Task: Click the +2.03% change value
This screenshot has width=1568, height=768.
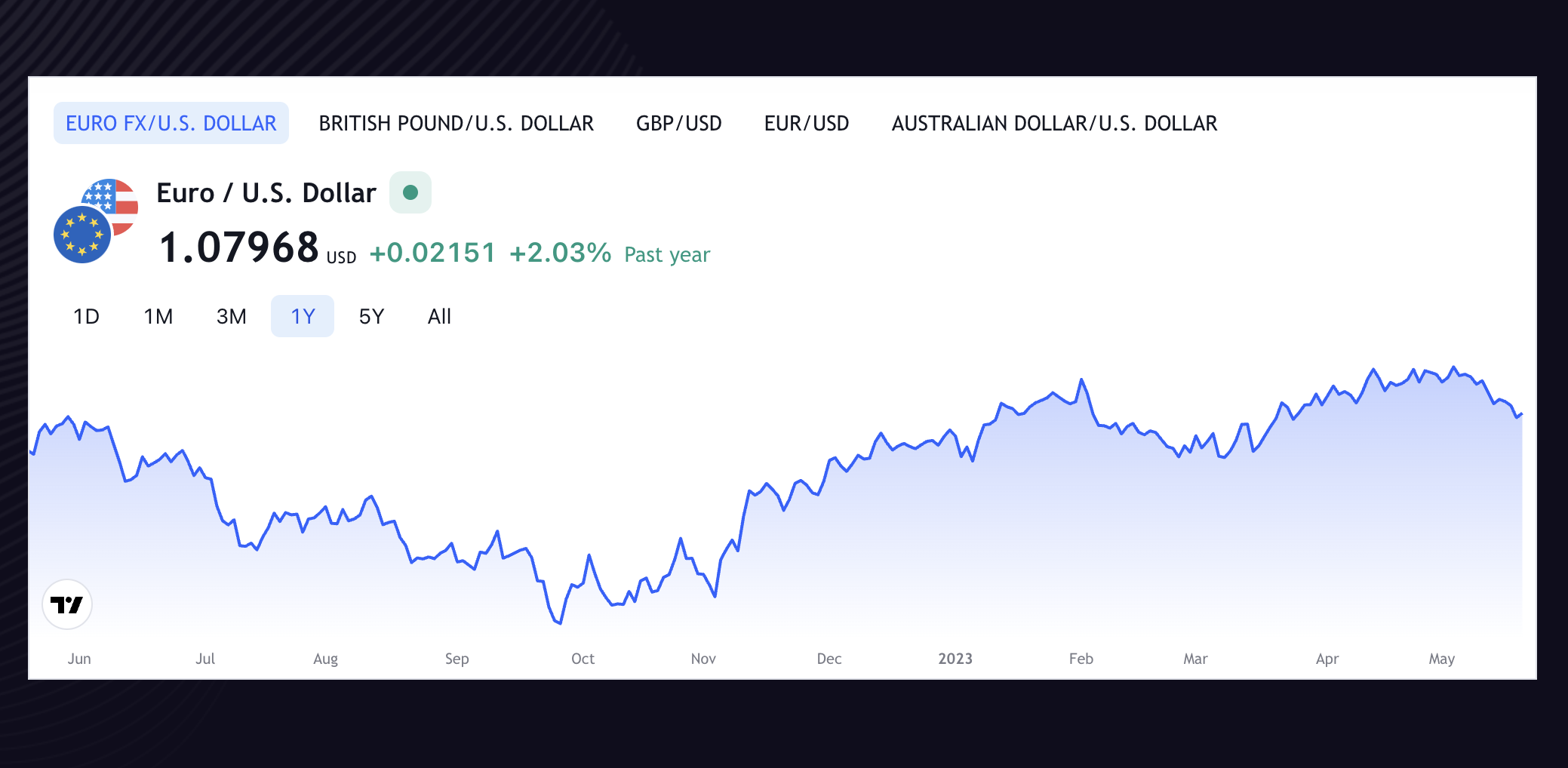Action: (x=560, y=253)
